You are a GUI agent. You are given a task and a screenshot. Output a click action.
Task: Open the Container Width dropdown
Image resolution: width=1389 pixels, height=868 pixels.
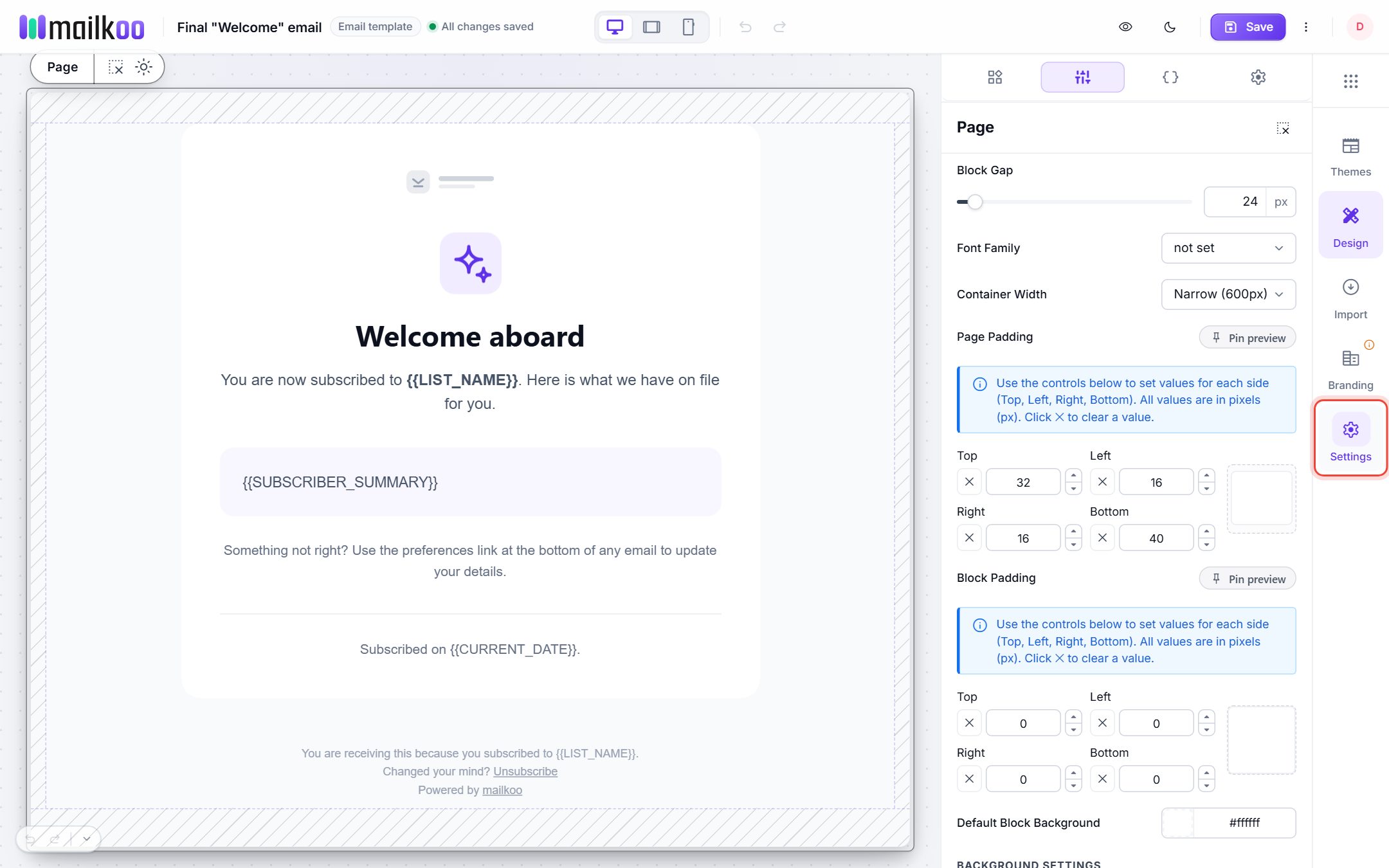pyautogui.click(x=1228, y=294)
